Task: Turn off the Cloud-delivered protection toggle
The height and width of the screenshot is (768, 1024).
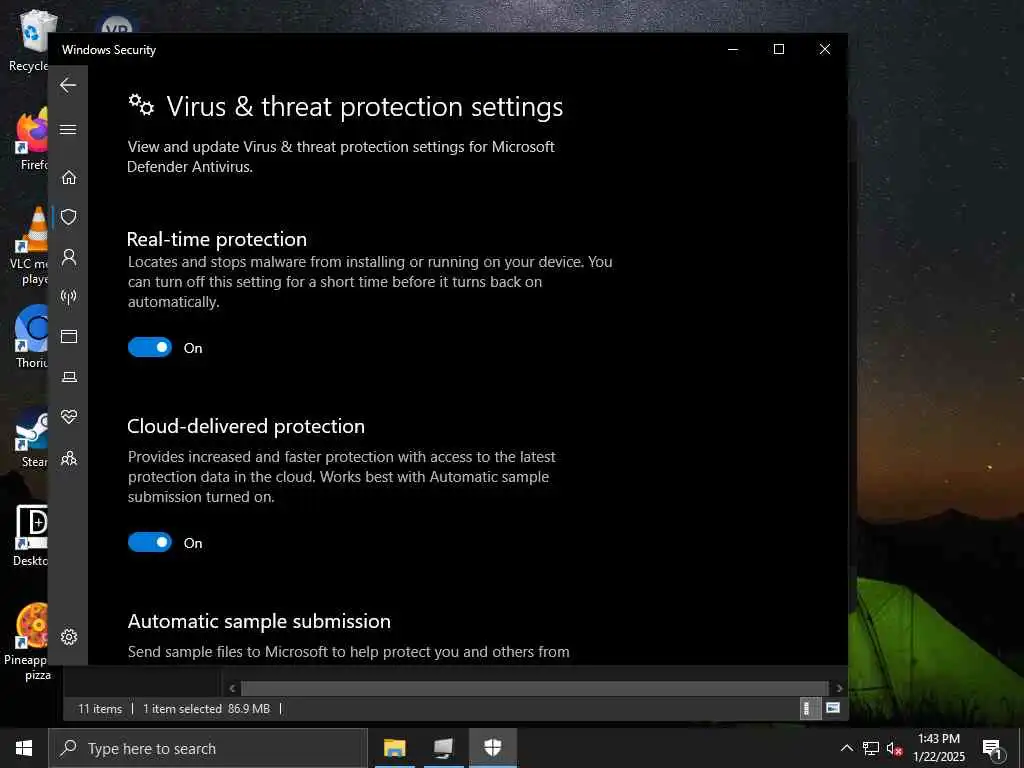Action: click(150, 542)
